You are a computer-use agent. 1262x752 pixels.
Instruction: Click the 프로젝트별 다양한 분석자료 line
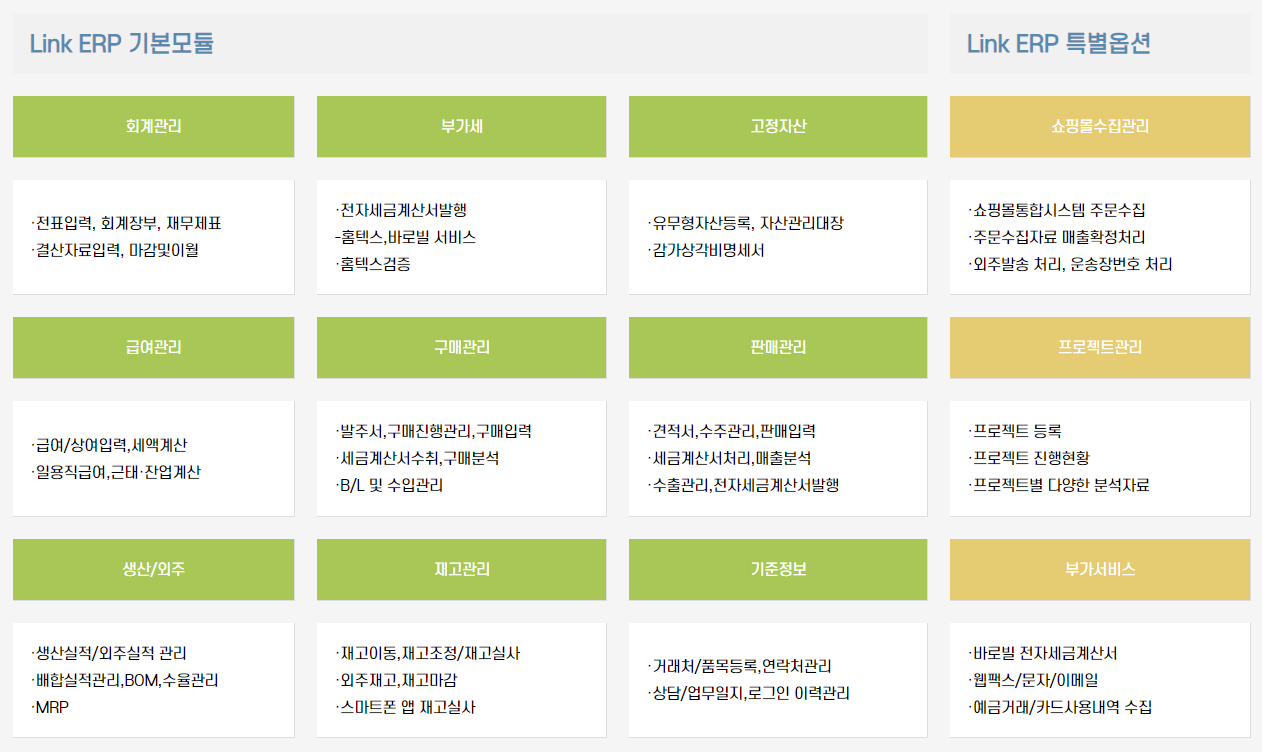[1059, 485]
